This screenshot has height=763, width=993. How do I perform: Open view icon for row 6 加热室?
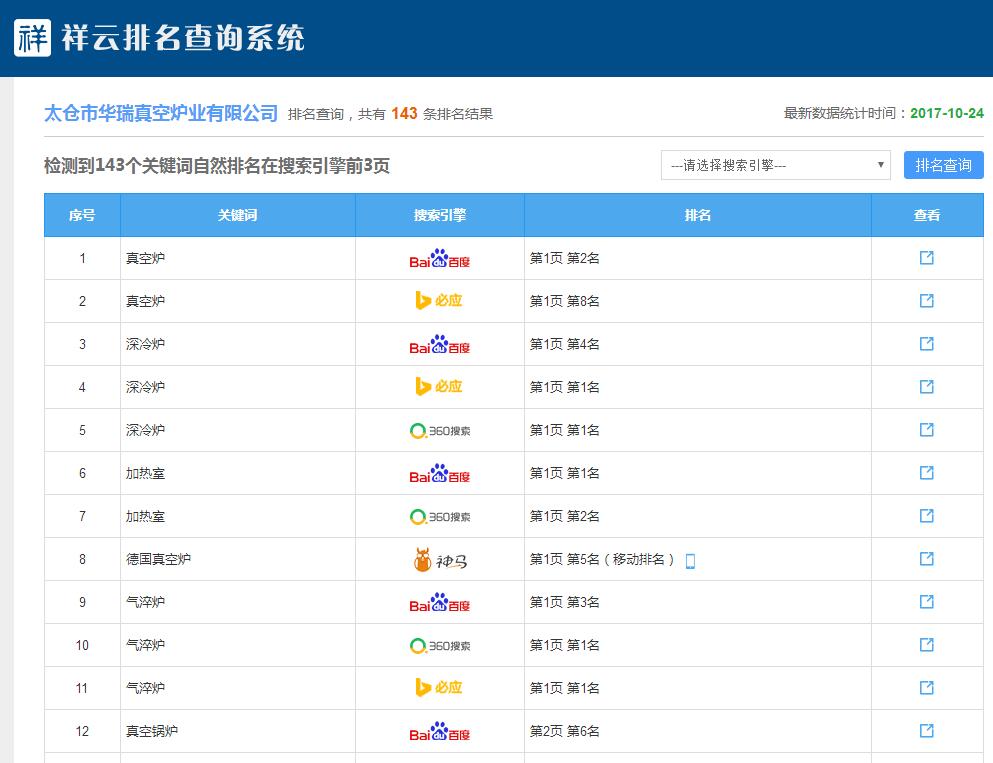[x=926, y=473]
